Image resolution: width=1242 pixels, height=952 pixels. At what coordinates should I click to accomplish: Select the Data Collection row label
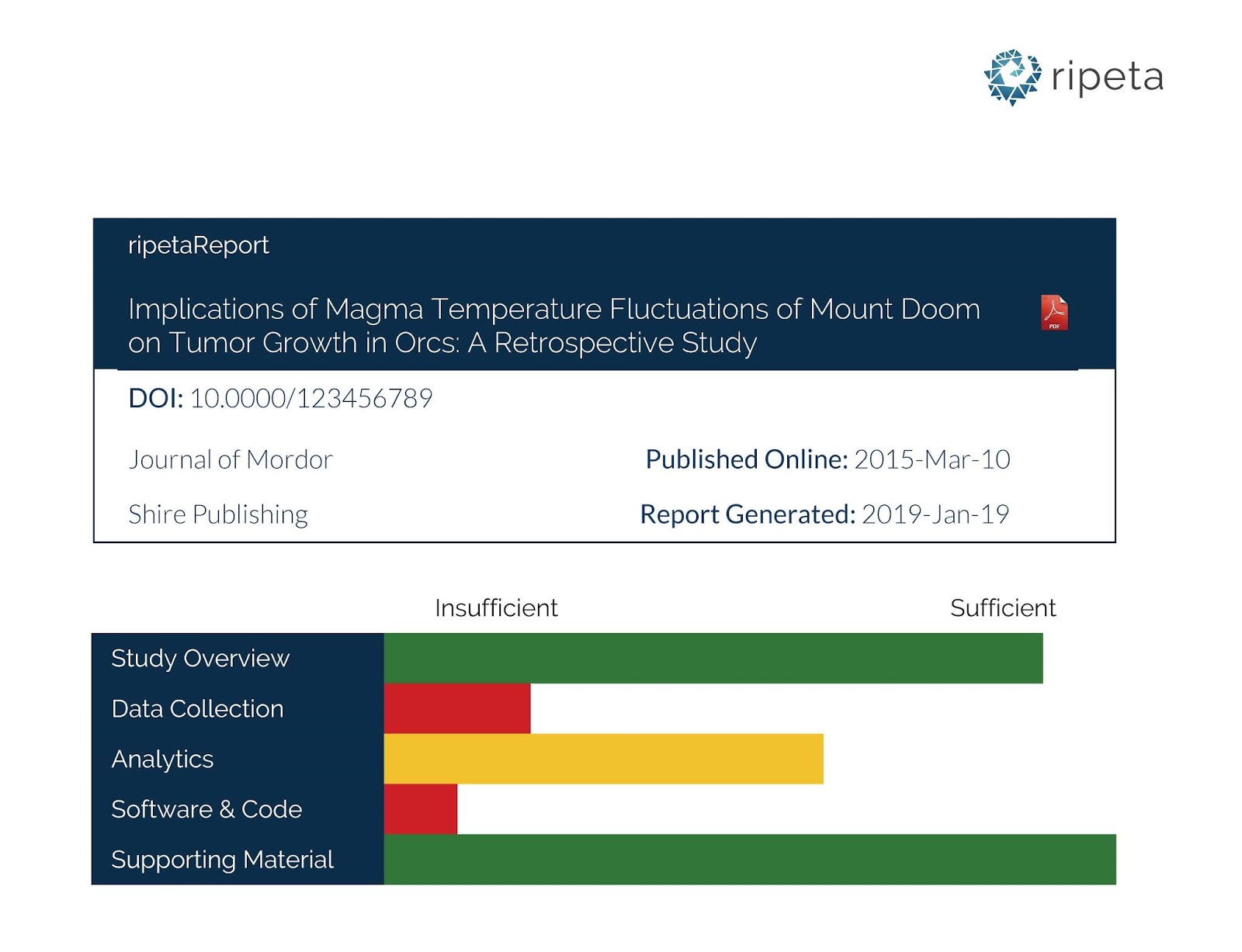point(197,708)
